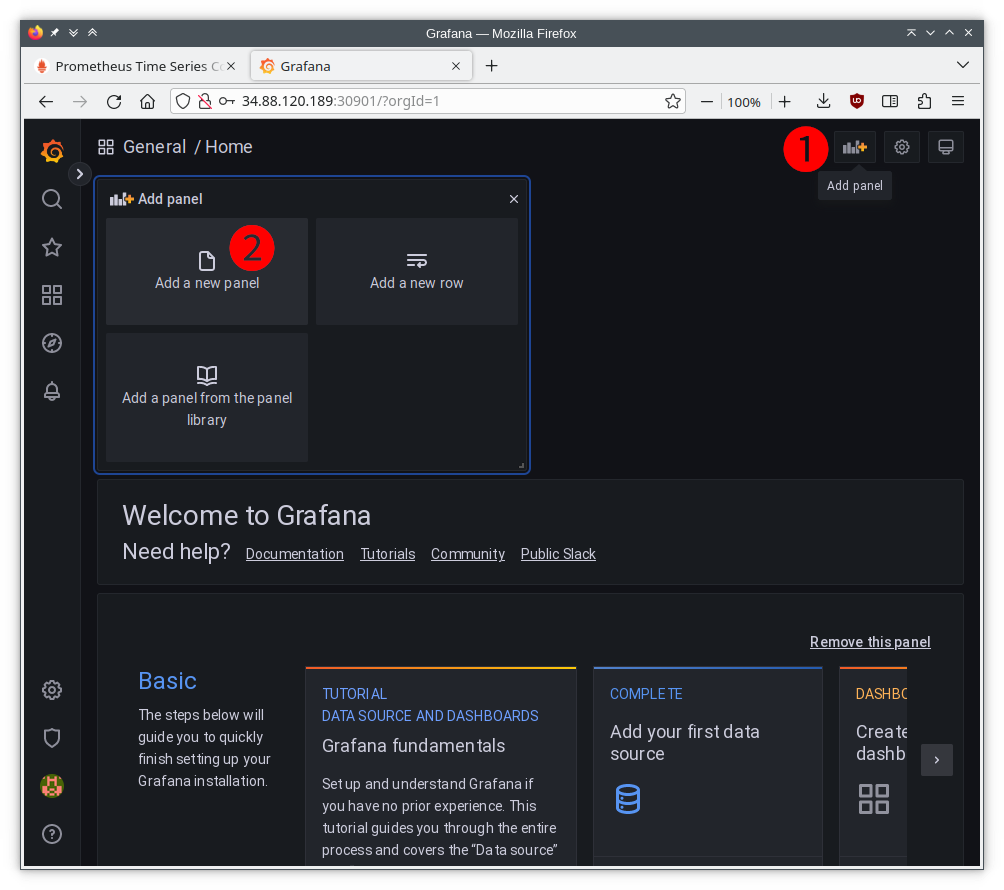List all tabs with the dropdown arrow
1004x890 pixels.
962,65
